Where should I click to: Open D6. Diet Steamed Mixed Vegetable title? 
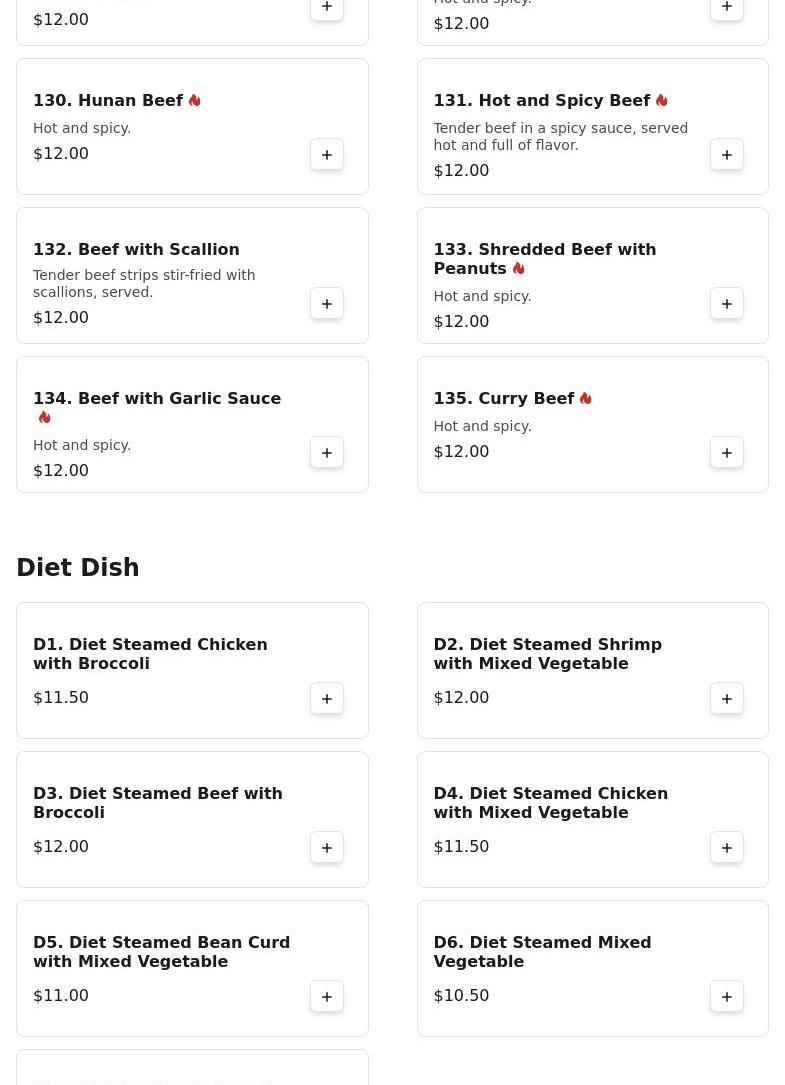(x=542, y=951)
